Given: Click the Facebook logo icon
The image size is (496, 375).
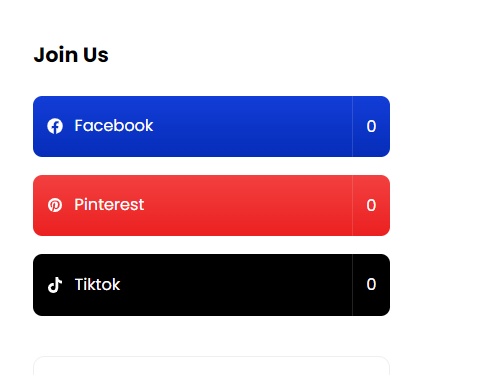Looking at the screenshot, I should click(x=55, y=126).
